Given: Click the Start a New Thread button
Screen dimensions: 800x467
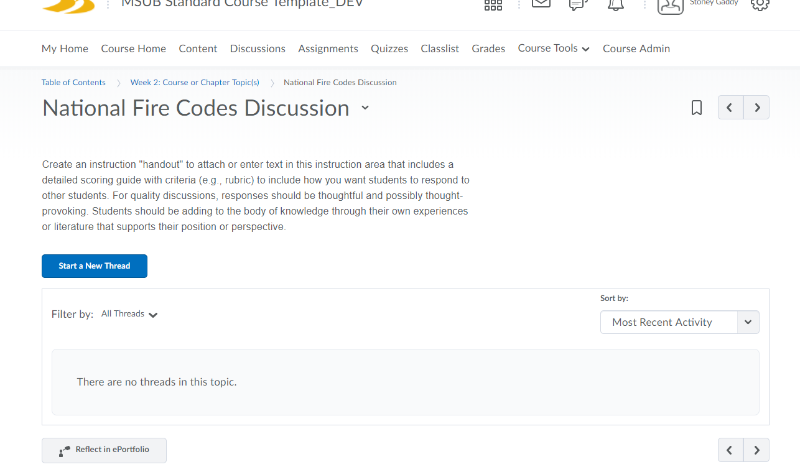Looking at the screenshot, I should click(x=94, y=266).
